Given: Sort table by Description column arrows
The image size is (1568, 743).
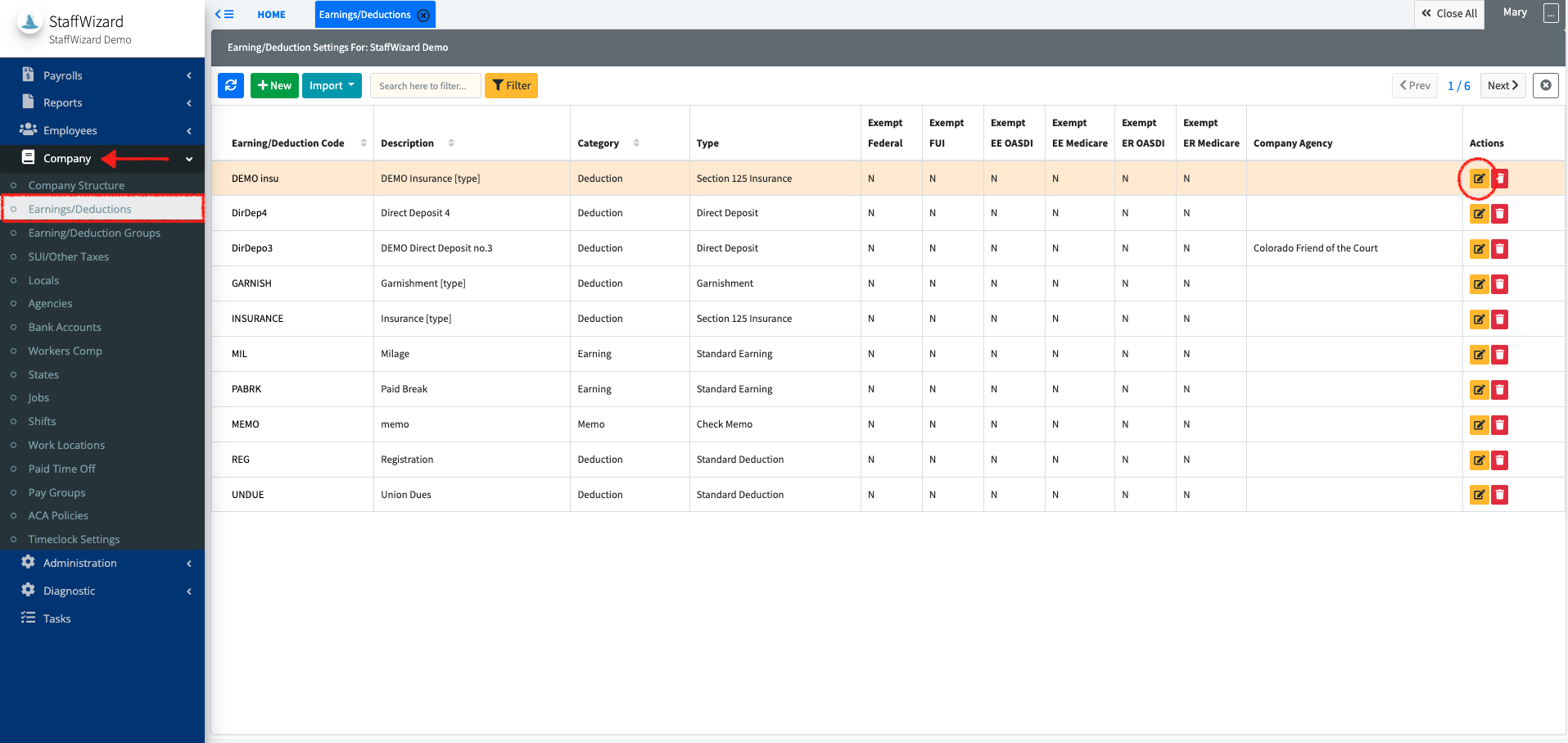Looking at the screenshot, I should pyautogui.click(x=451, y=143).
